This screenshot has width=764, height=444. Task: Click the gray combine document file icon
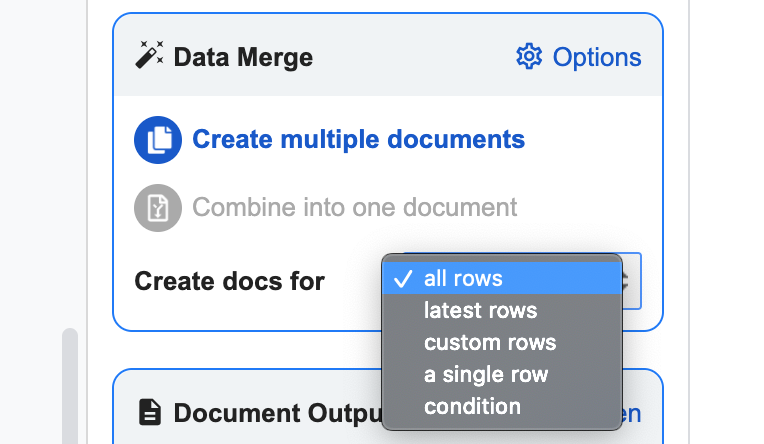point(158,208)
